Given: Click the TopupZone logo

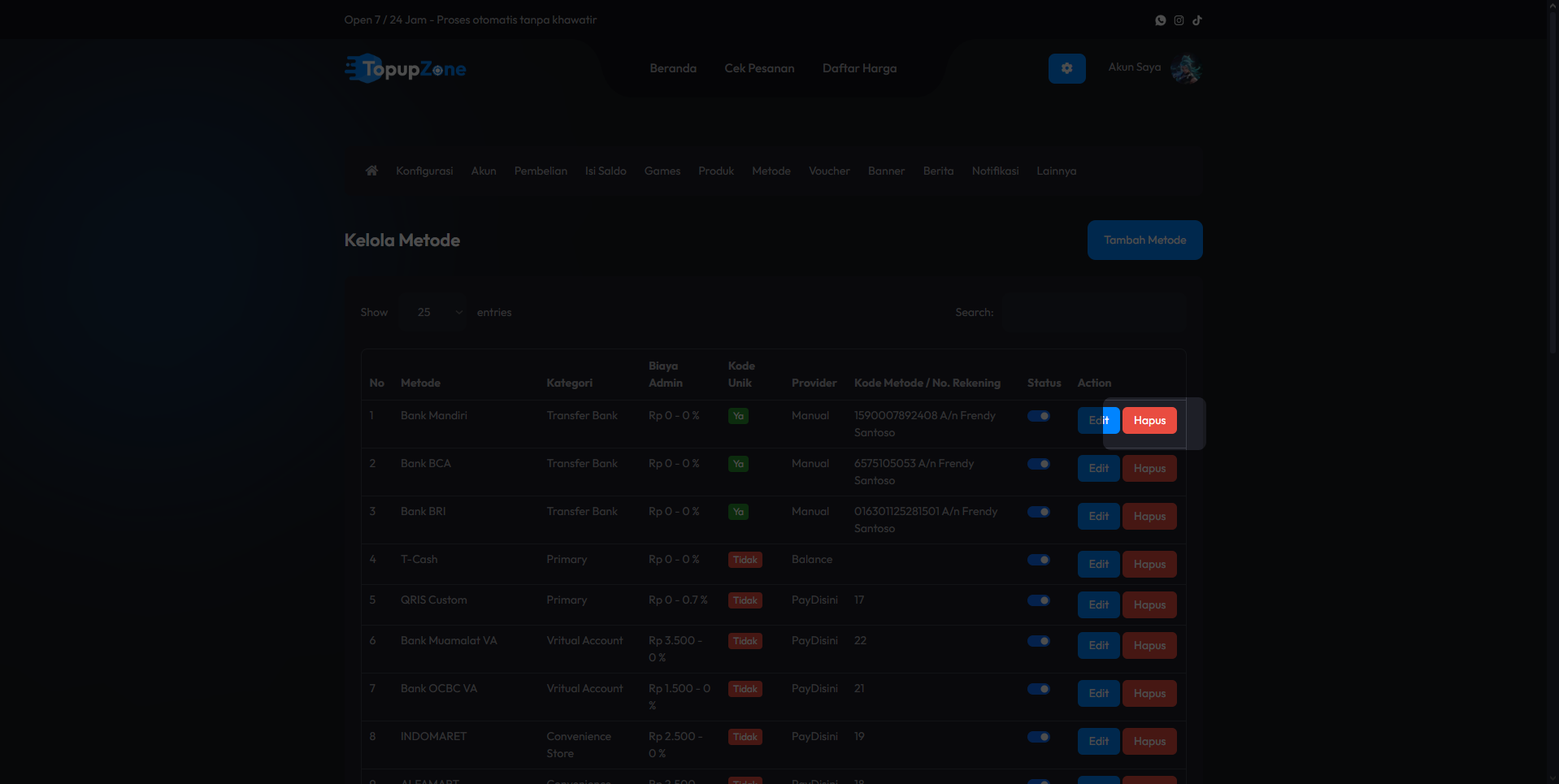Looking at the screenshot, I should click(x=406, y=69).
